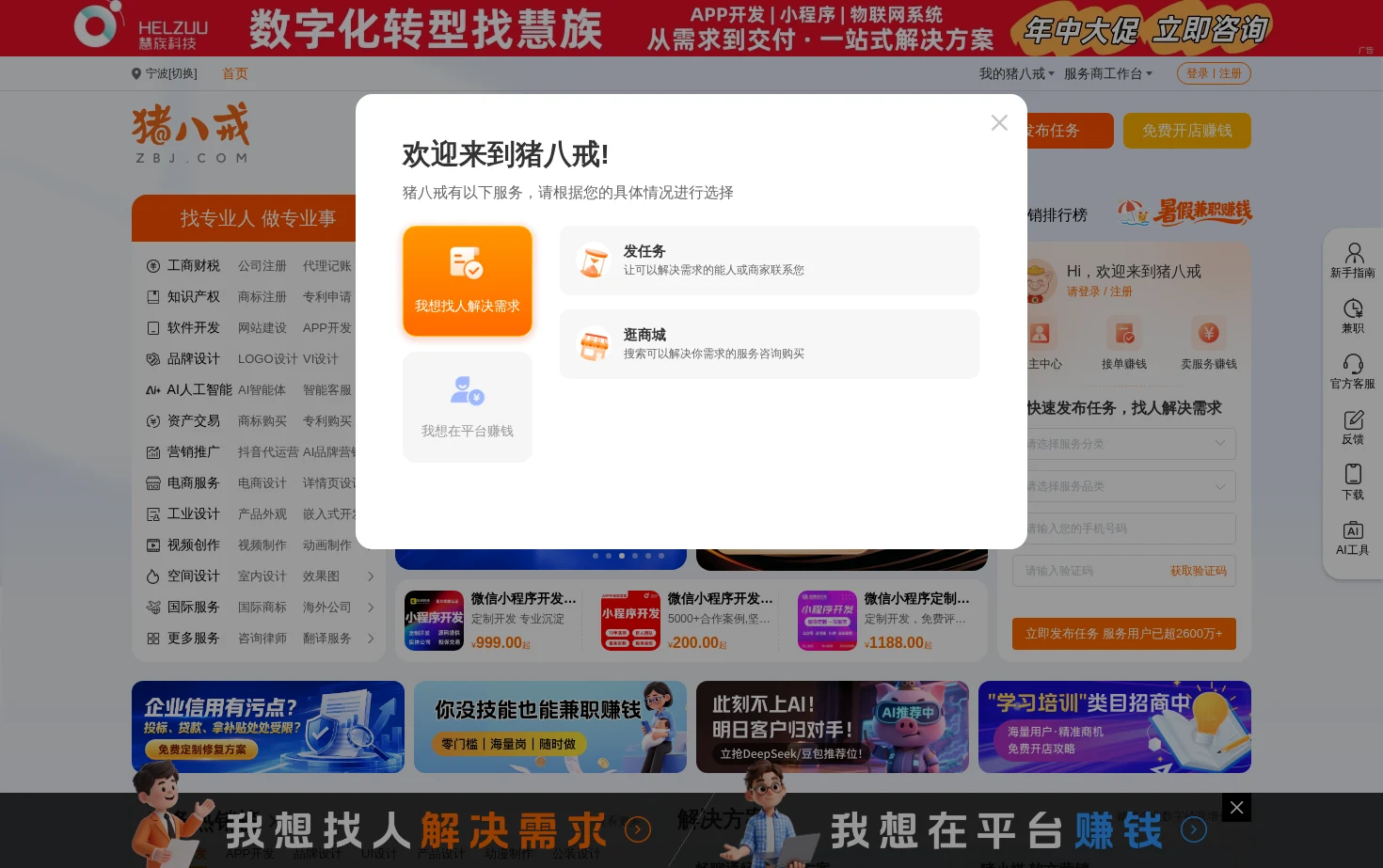This screenshot has width=1383, height=868.
Task: Open 新手指南 sidebar icon
Action: pyautogui.click(x=1353, y=260)
